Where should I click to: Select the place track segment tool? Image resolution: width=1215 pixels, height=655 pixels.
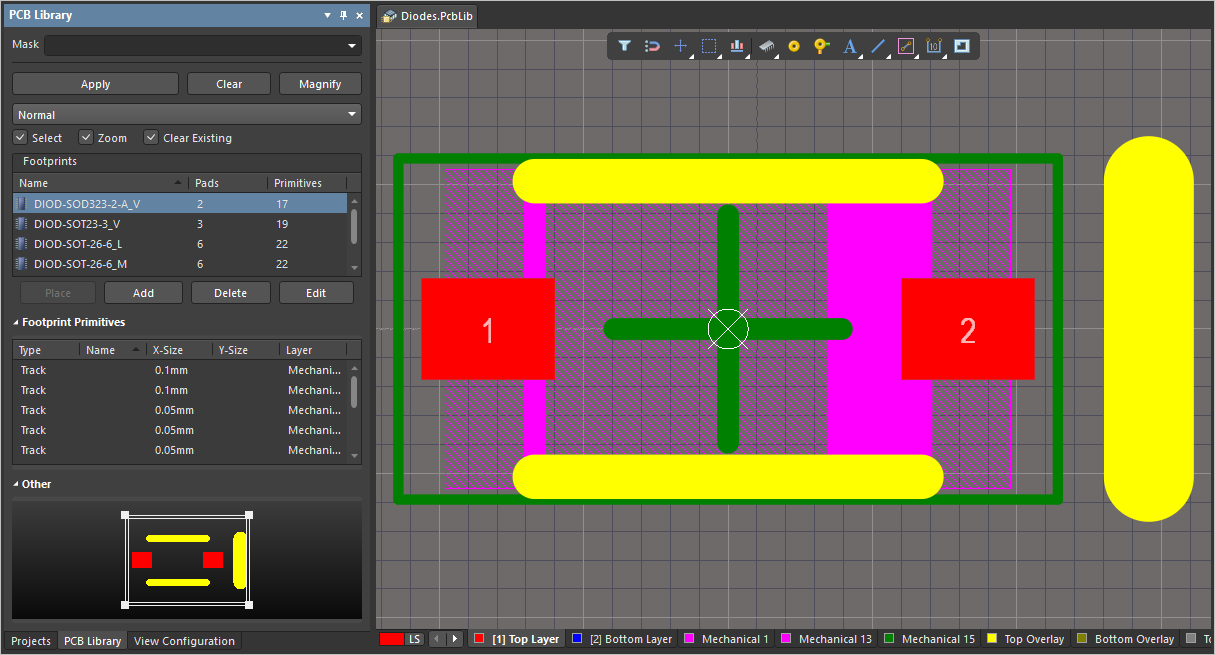(907, 46)
